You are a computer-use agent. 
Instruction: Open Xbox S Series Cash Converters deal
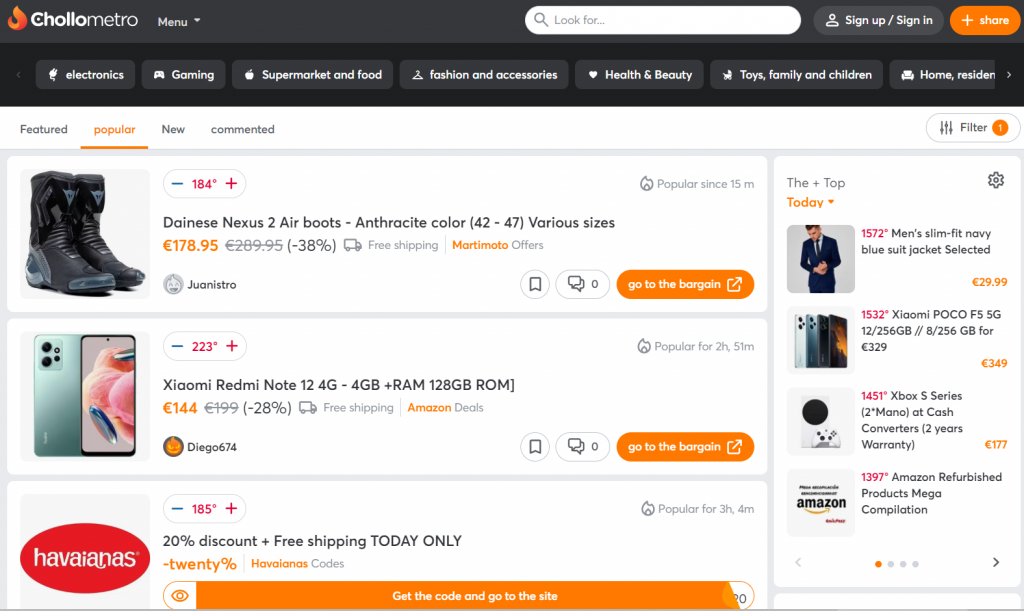coord(912,420)
